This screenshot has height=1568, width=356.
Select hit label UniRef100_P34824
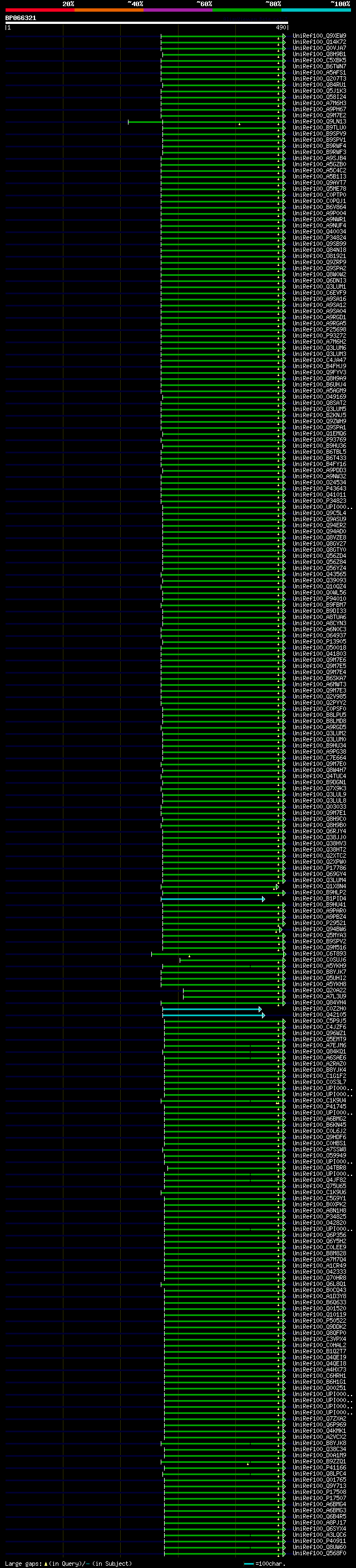pos(319,238)
